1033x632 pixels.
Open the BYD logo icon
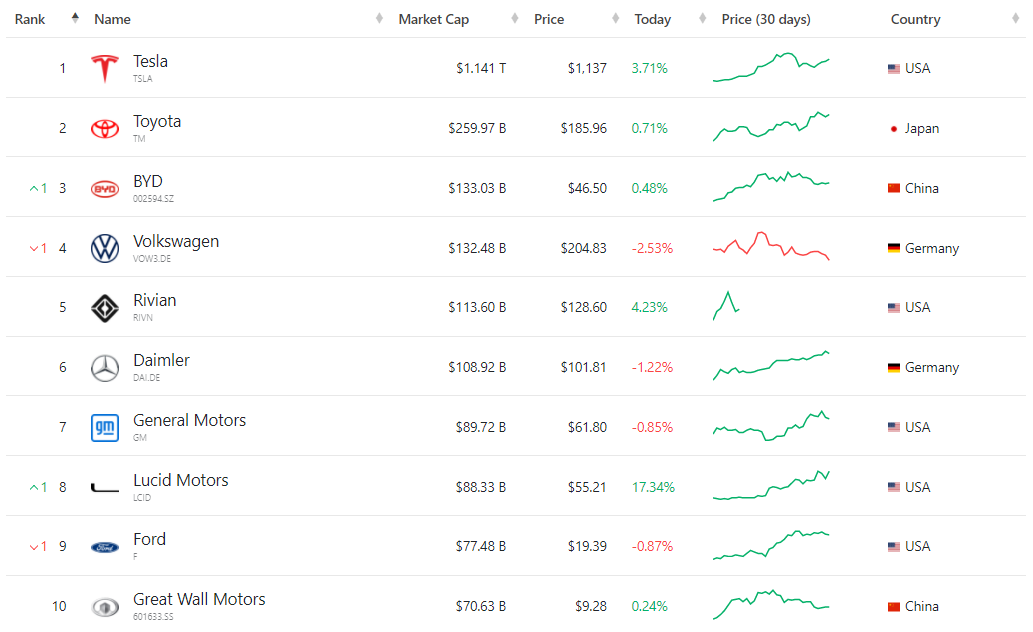tap(105, 189)
